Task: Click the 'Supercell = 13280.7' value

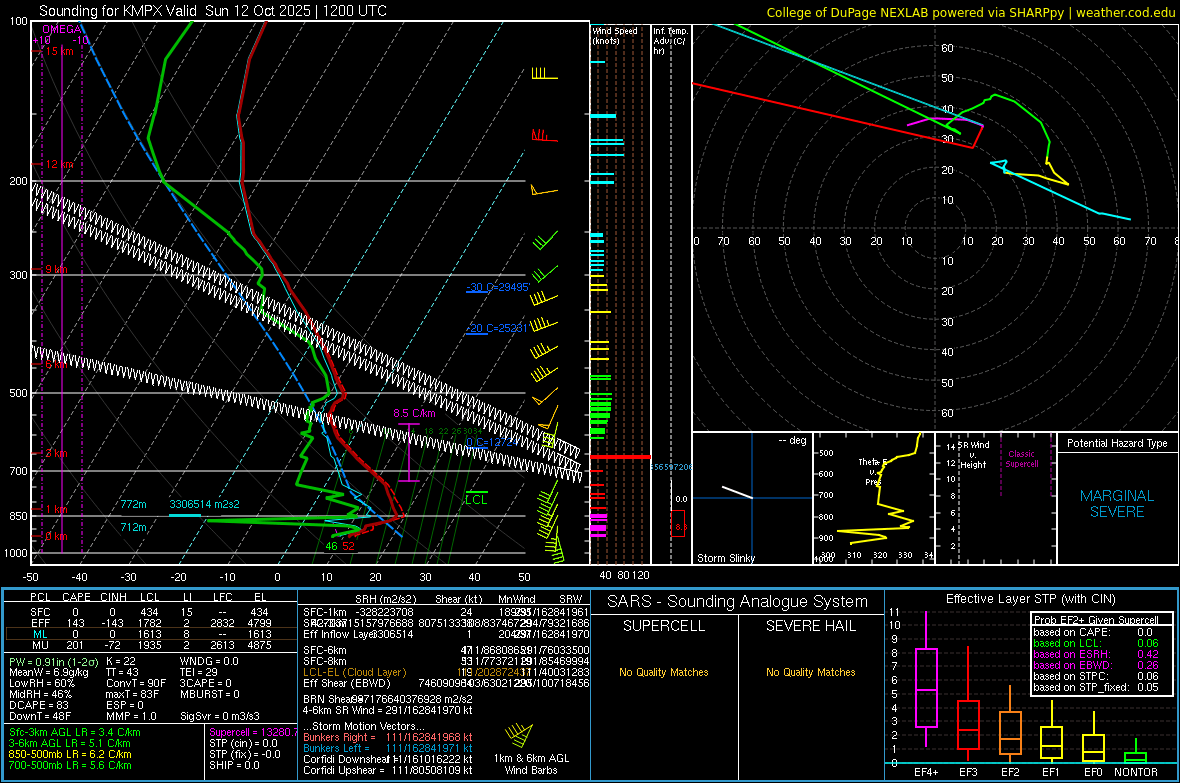Action: [253, 732]
